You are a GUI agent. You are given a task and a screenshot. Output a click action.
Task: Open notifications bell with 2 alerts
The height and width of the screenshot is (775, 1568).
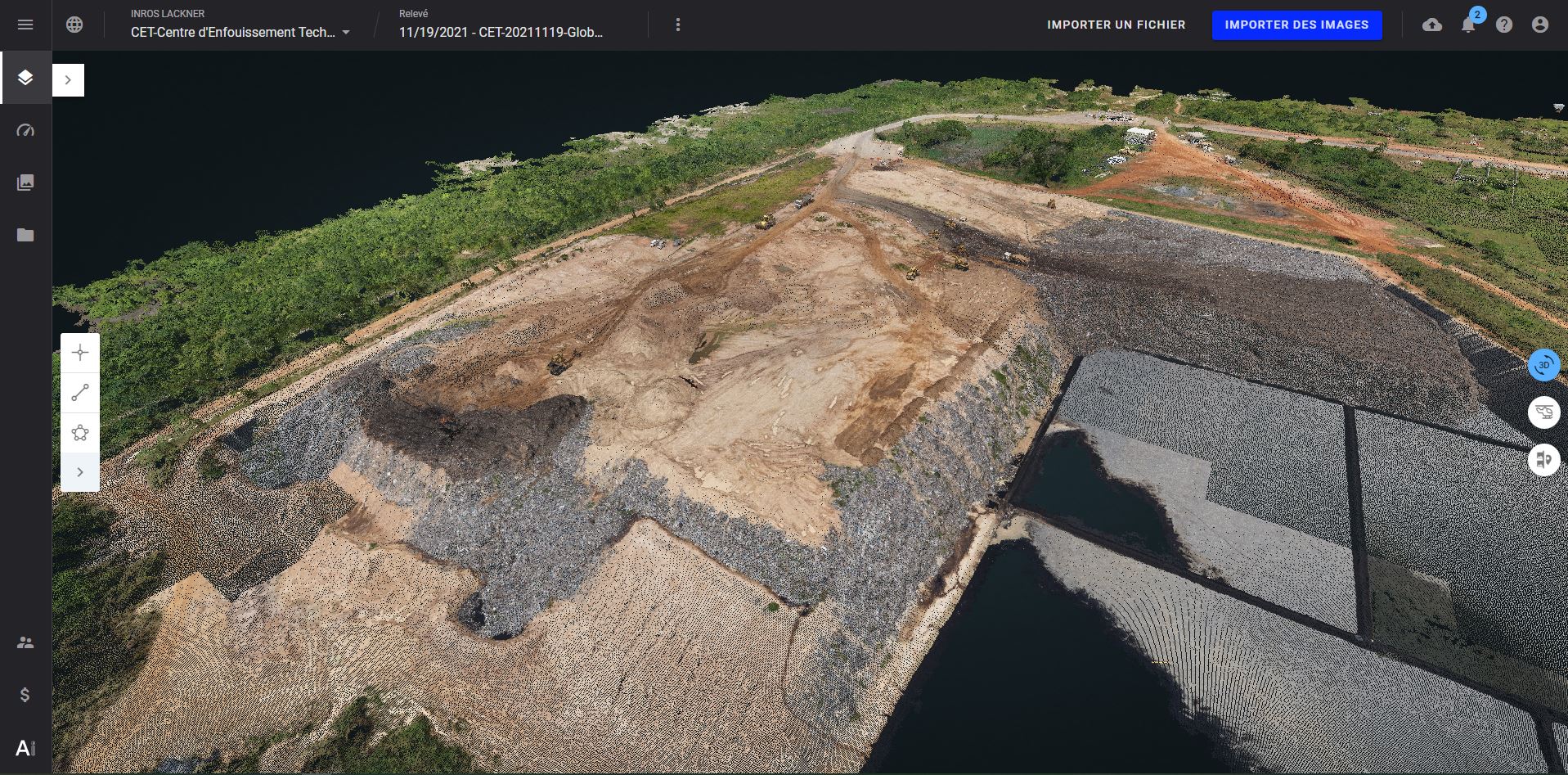pyautogui.click(x=1468, y=25)
